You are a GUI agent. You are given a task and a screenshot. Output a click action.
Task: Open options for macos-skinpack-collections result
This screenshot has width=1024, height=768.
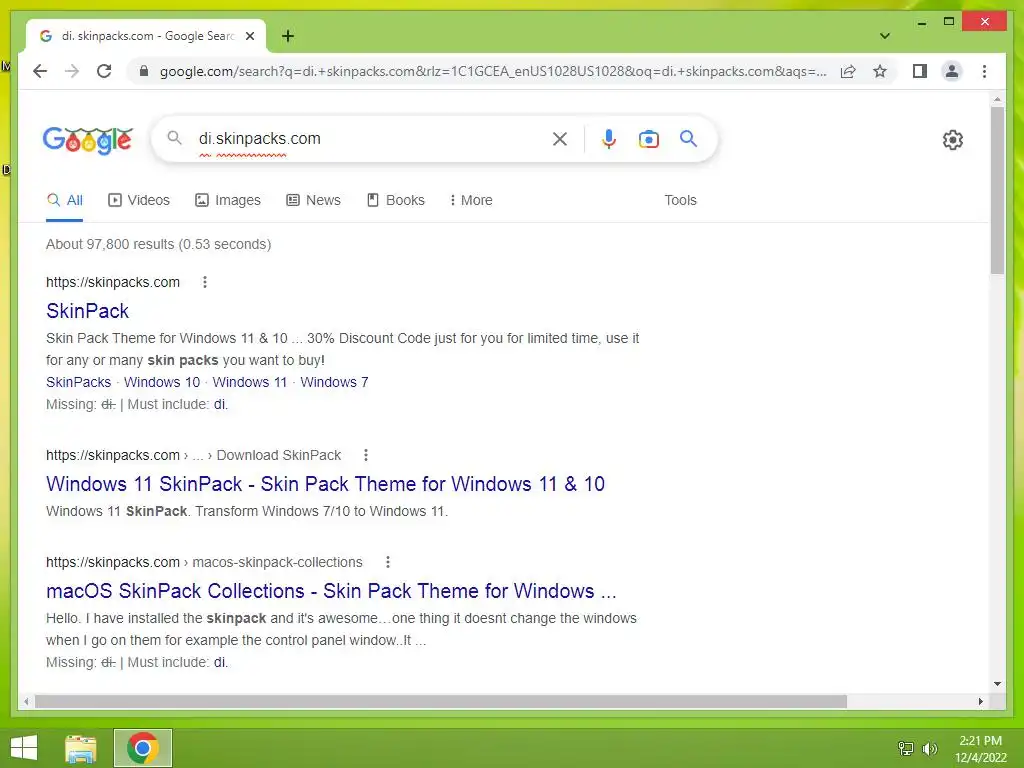[x=387, y=562]
